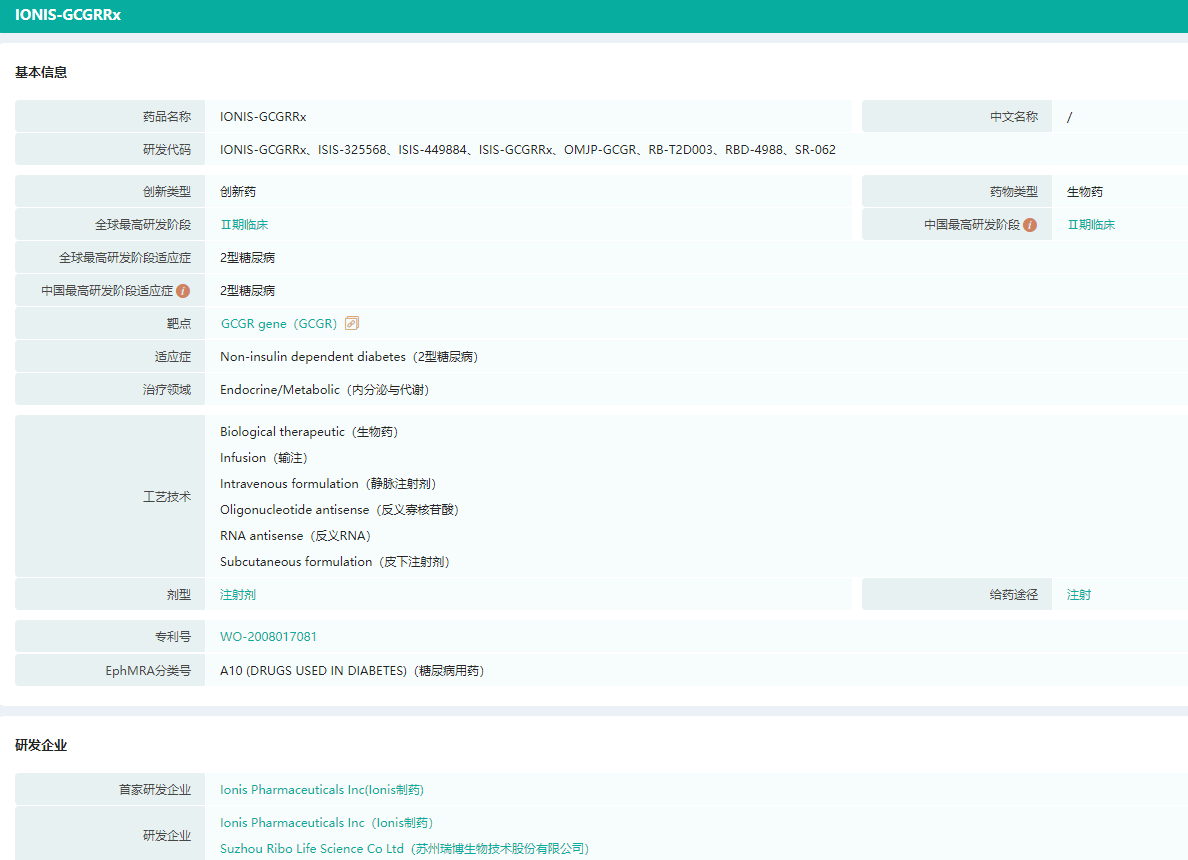Click the 全球最高研发阶段适应症 value 2型糖尿病
Viewport: 1188px width, 860px height.
248,258
